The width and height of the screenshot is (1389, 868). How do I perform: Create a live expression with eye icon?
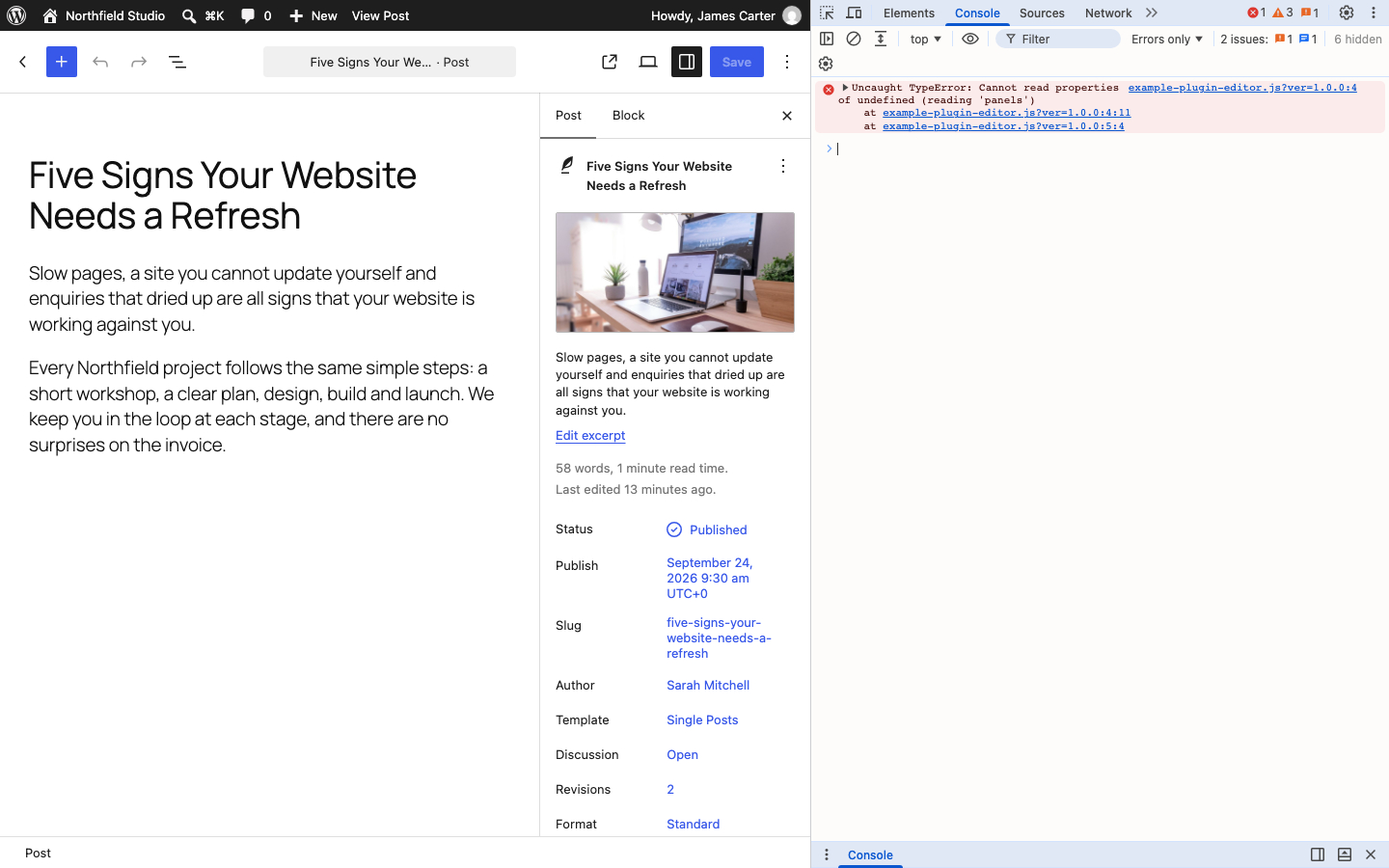[x=970, y=39]
